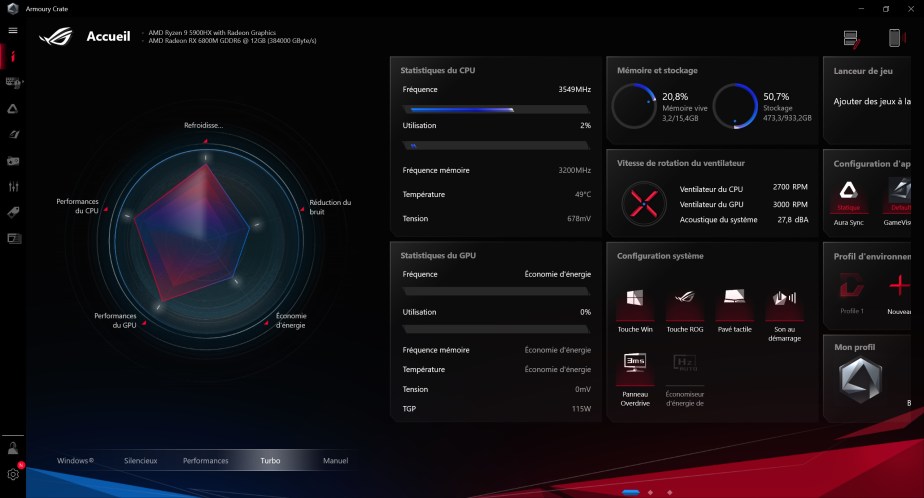Viewport: 924px width, 498px height.
Task: Click the fan icon in the ventilateur panel
Action: tap(644, 204)
